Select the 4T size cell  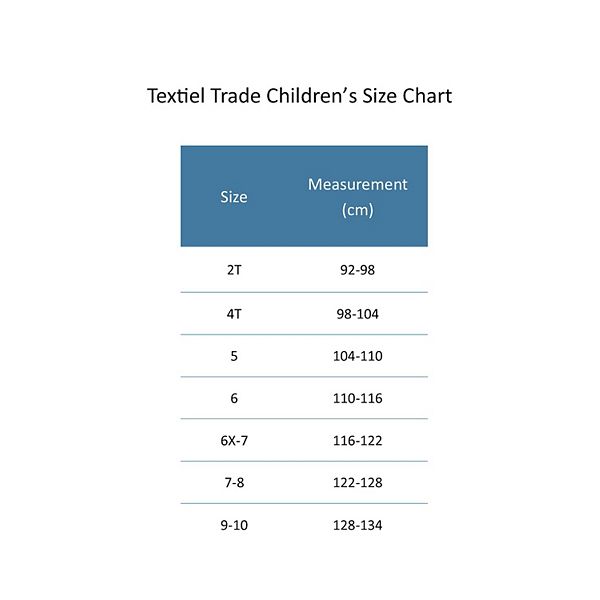234,313
